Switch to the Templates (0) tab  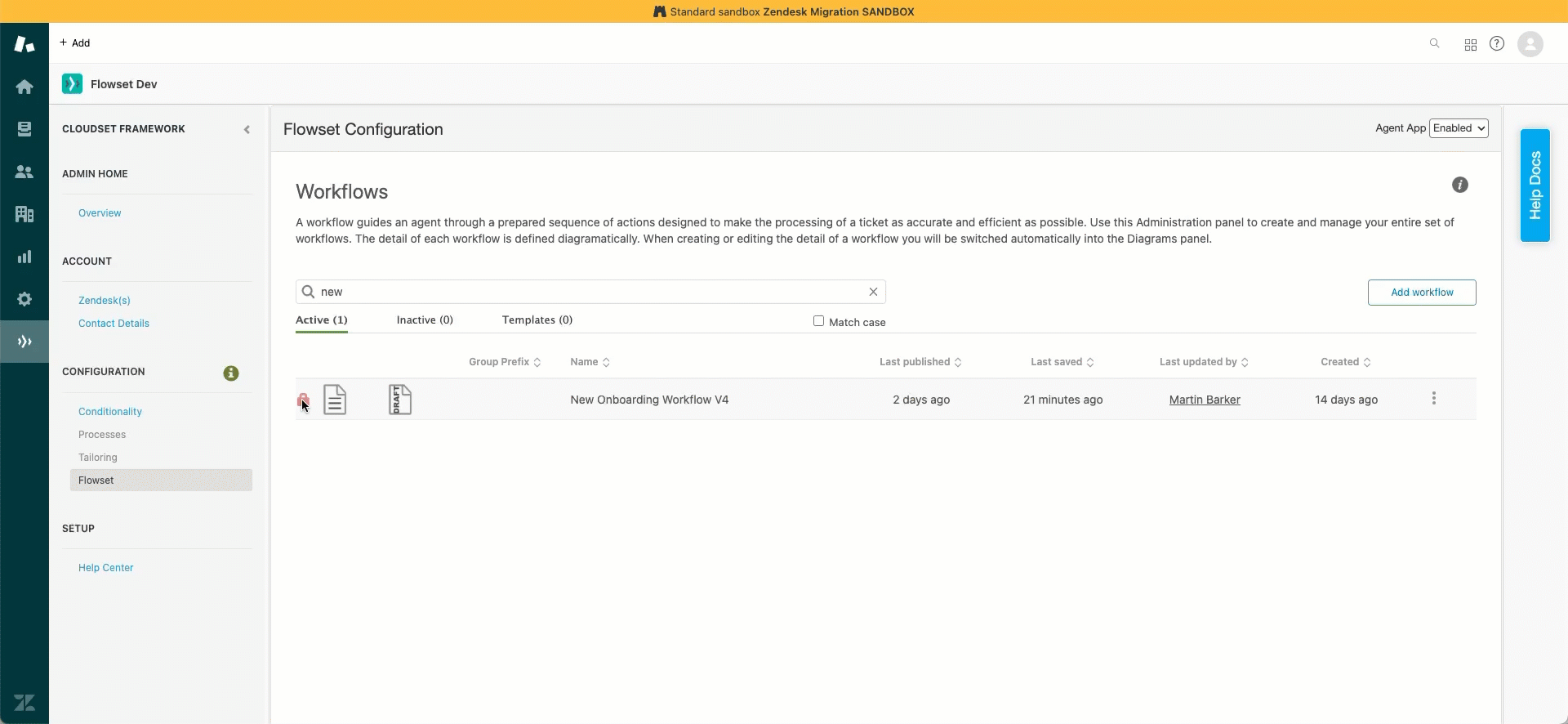click(x=537, y=320)
